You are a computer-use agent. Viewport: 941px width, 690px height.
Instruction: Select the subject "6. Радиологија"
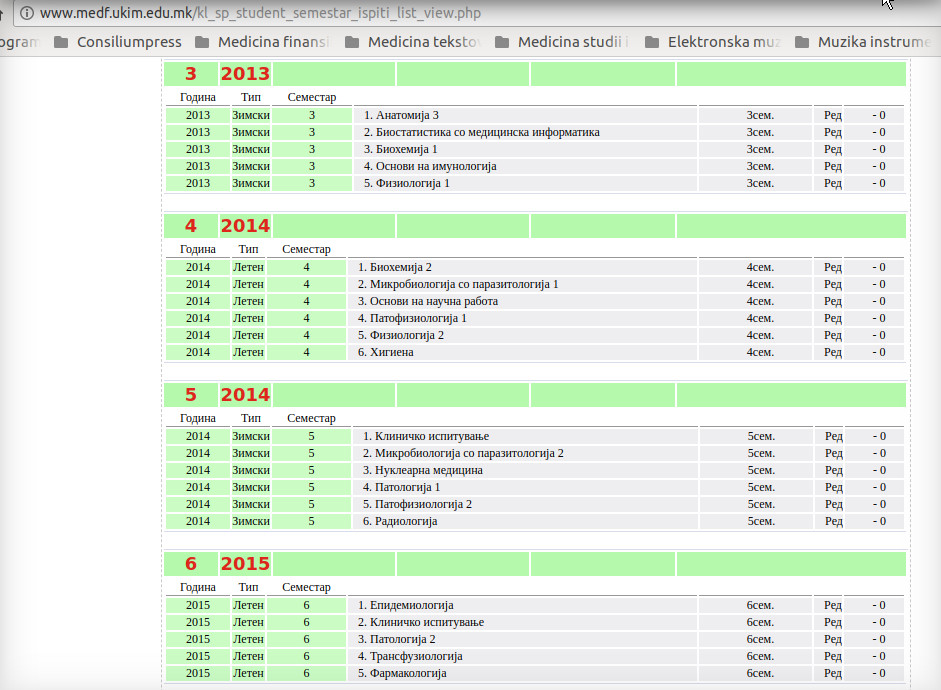tap(400, 521)
